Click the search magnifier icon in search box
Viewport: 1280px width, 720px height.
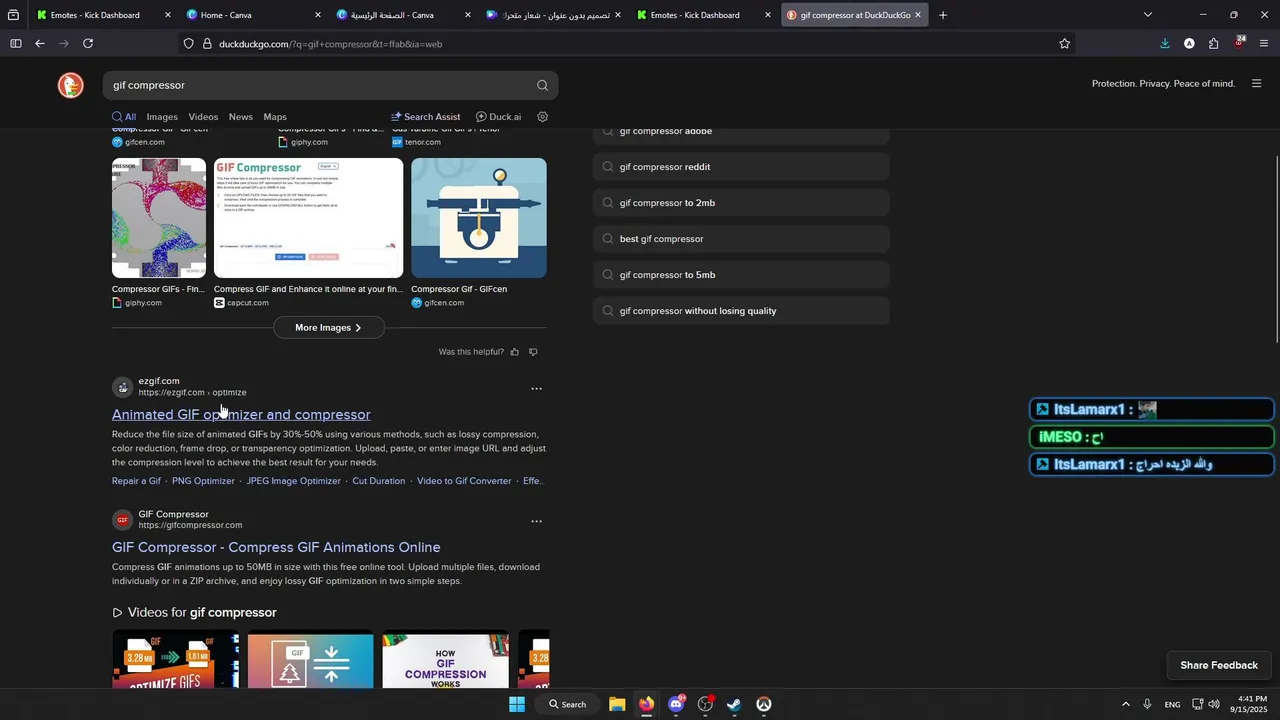pyautogui.click(x=542, y=85)
